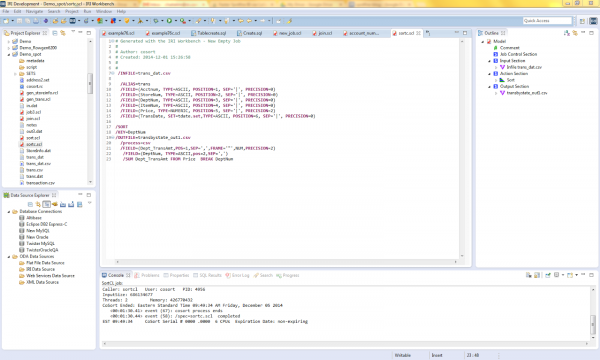Viewport: 600px width, 360px height.
Task: Open the File menu
Action: pos(6,11)
